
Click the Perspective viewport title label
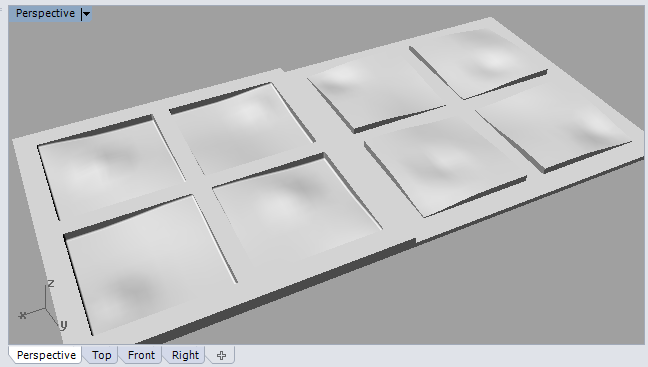(x=45, y=13)
